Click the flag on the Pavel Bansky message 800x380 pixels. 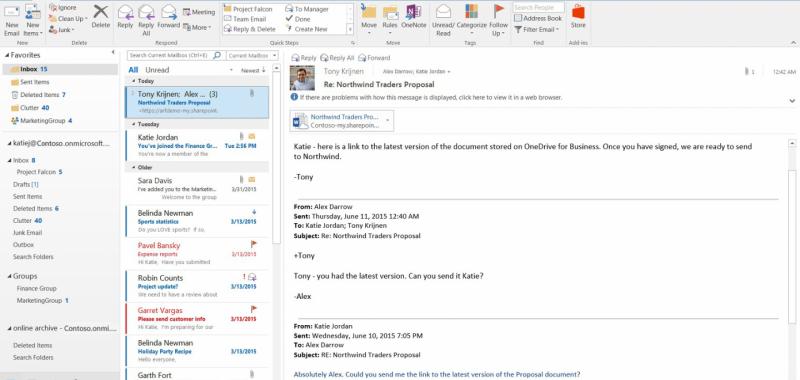(254, 245)
